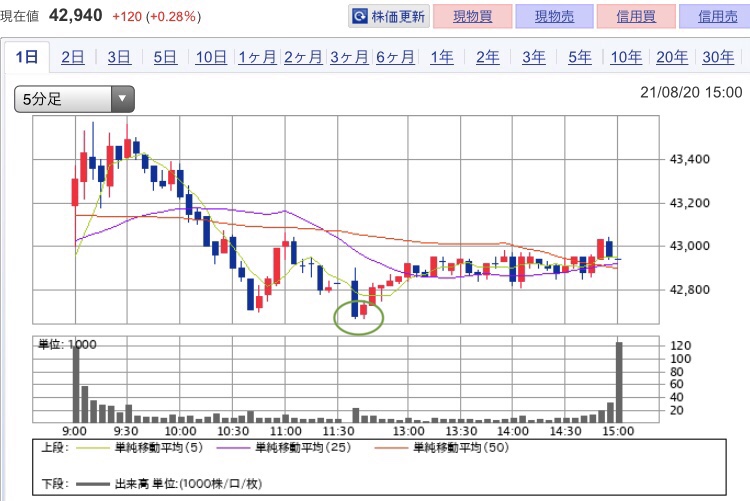This screenshot has height=501, width=750.
Task: Show the 1ヶ月 chart
Action: (257, 57)
